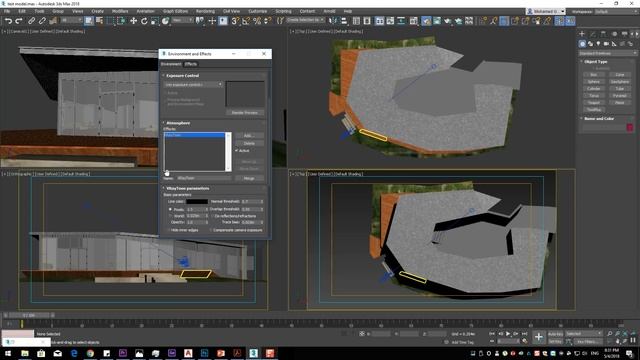Image resolution: width=640 pixels, height=360 pixels.
Task: Click the Add... button in Atmosphere
Action: [x=249, y=136]
